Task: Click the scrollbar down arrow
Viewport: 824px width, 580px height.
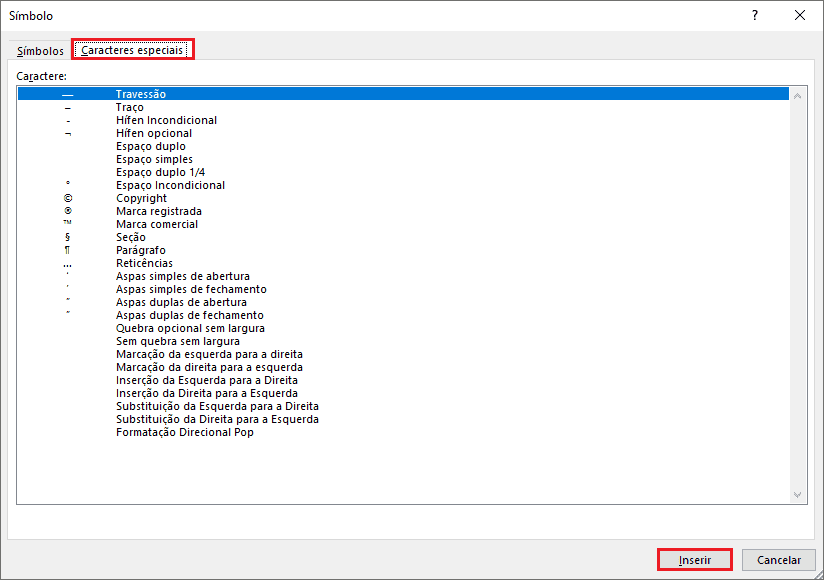Action: (797, 495)
